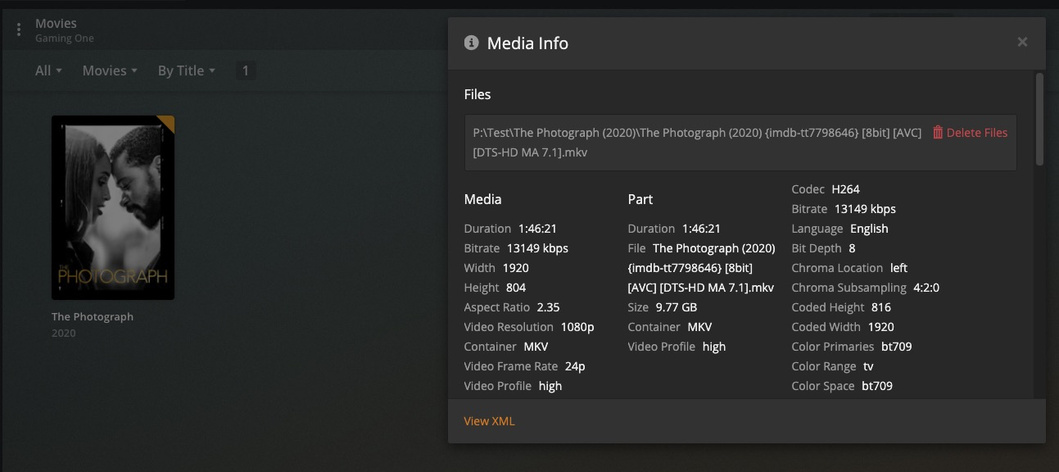Click the orange unwatched corner flag on poster

click(167, 122)
